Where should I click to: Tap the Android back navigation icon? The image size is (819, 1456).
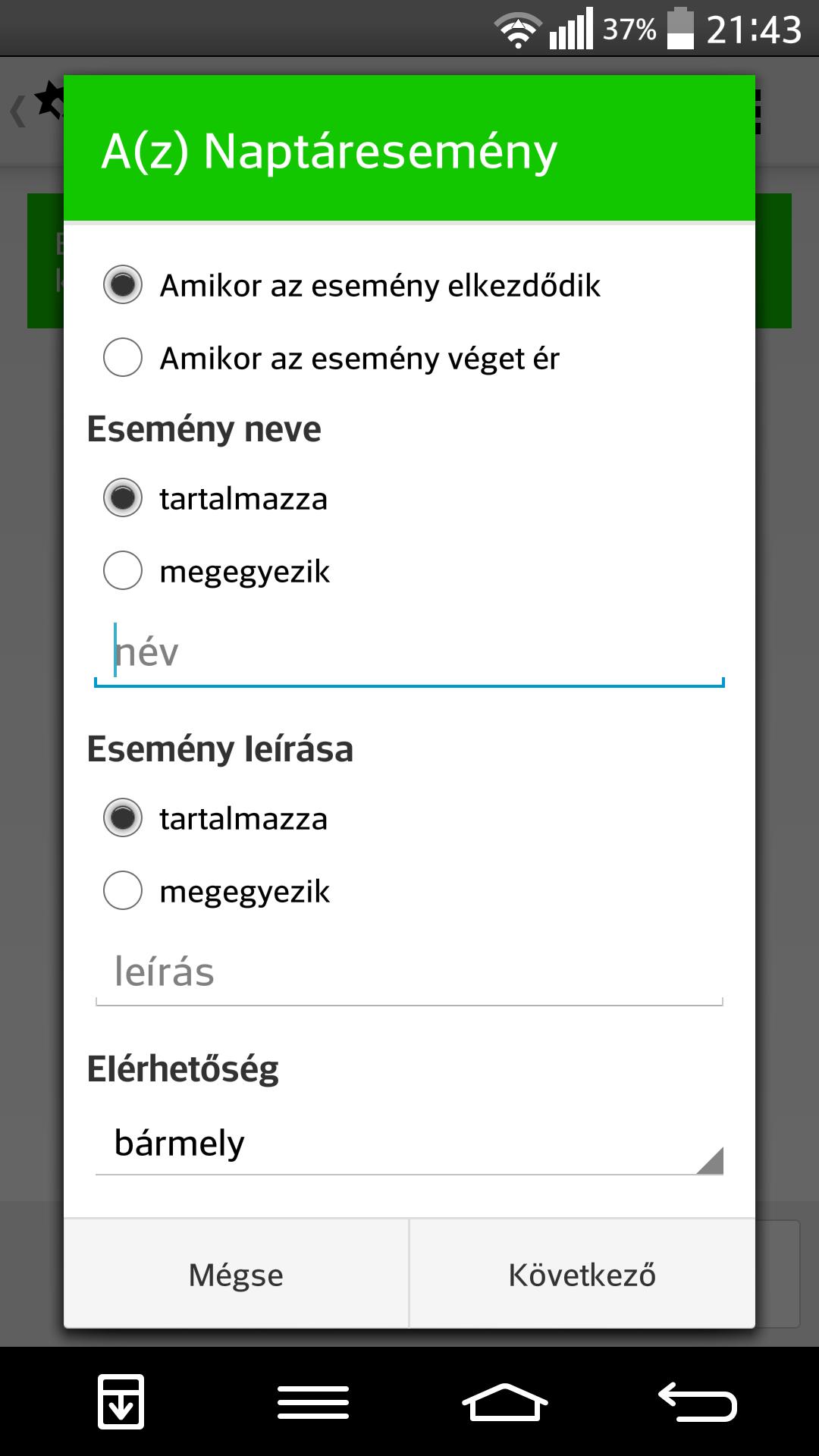[697, 1401]
